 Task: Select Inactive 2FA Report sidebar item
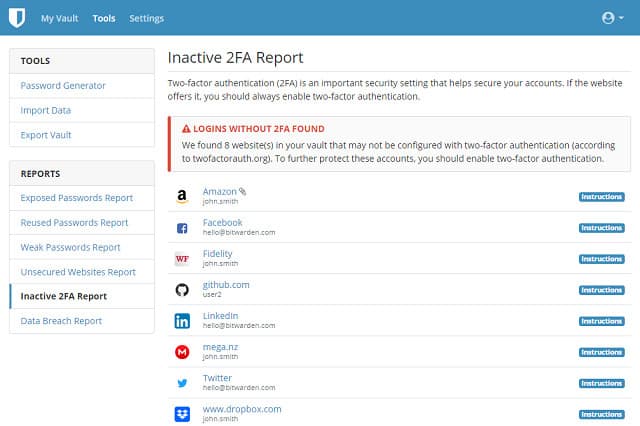pos(82,296)
